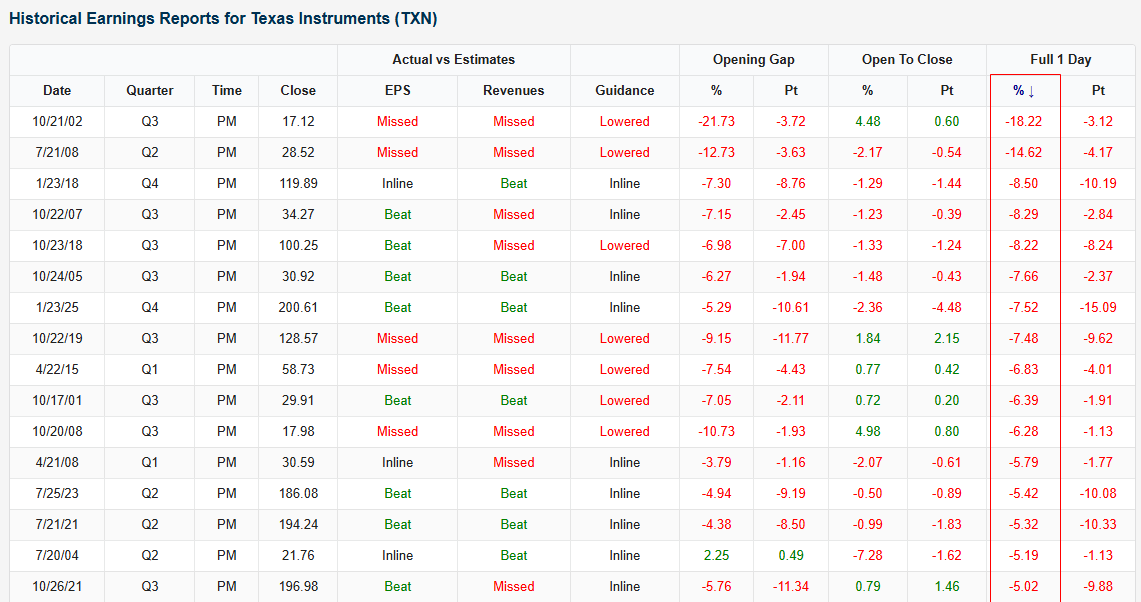Image resolution: width=1141 pixels, height=602 pixels.
Task: Sort by Opening Gap Pt header
Action: [x=791, y=90]
